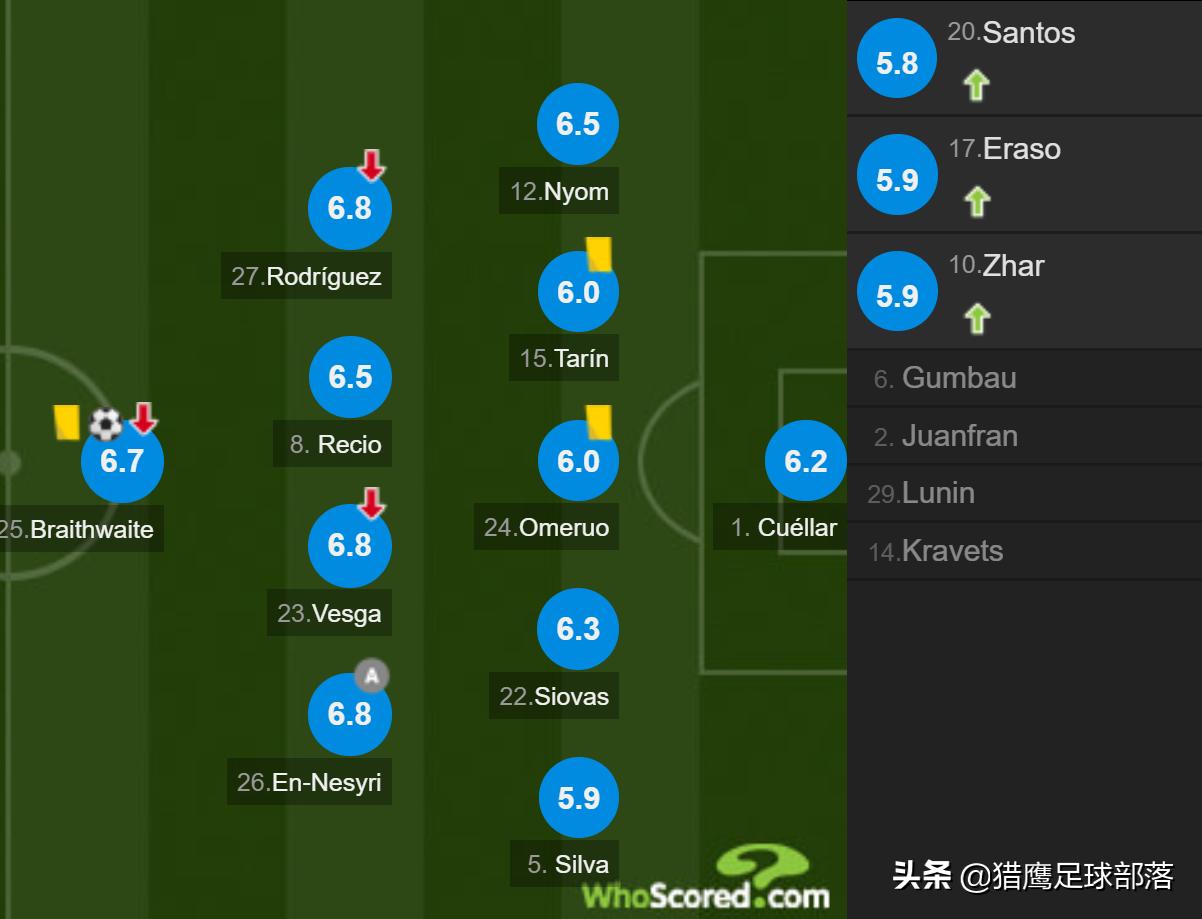This screenshot has width=1202, height=919.
Task: Click Kravets in the bench list
Action: pyautogui.click(x=950, y=551)
